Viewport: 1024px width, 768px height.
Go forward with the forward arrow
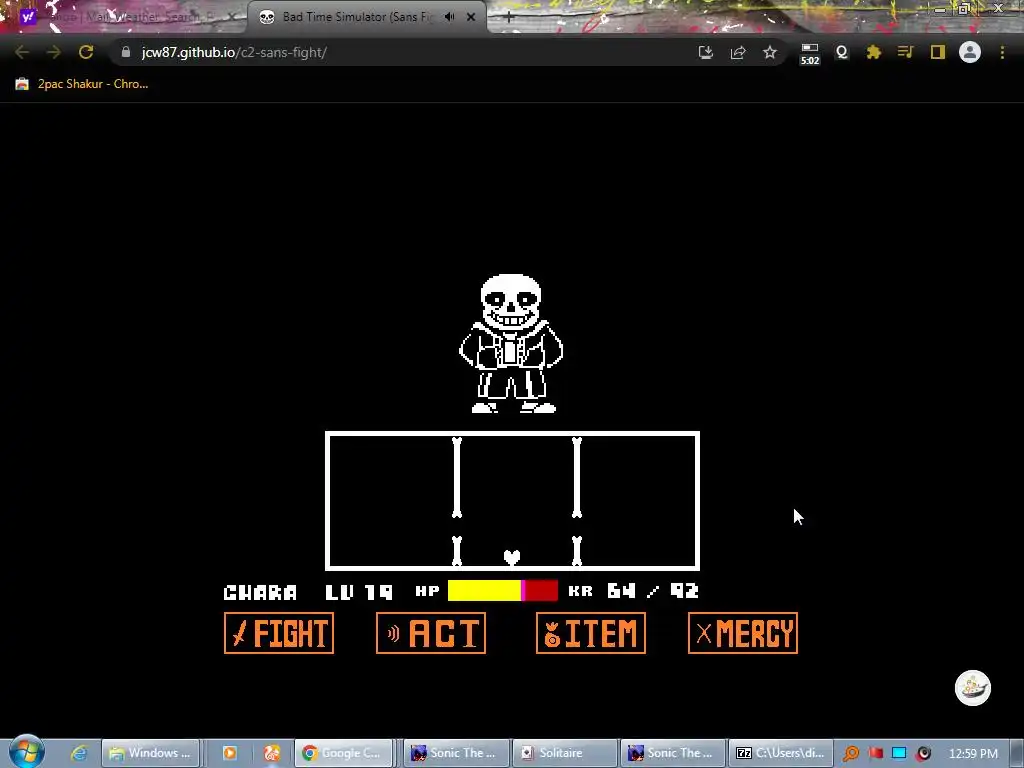[54, 52]
